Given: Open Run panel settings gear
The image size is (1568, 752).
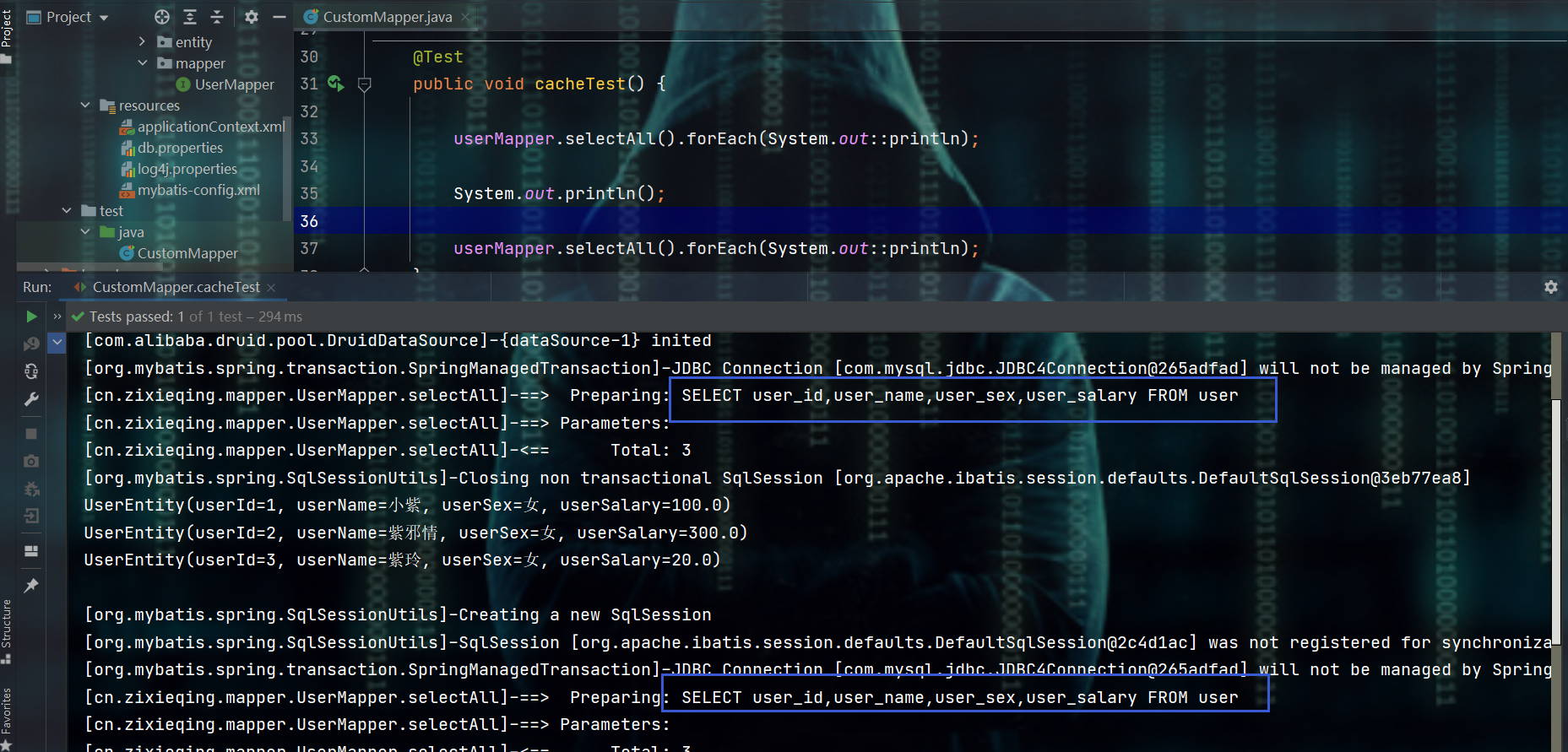Looking at the screenshot, I should [1550, 287].
